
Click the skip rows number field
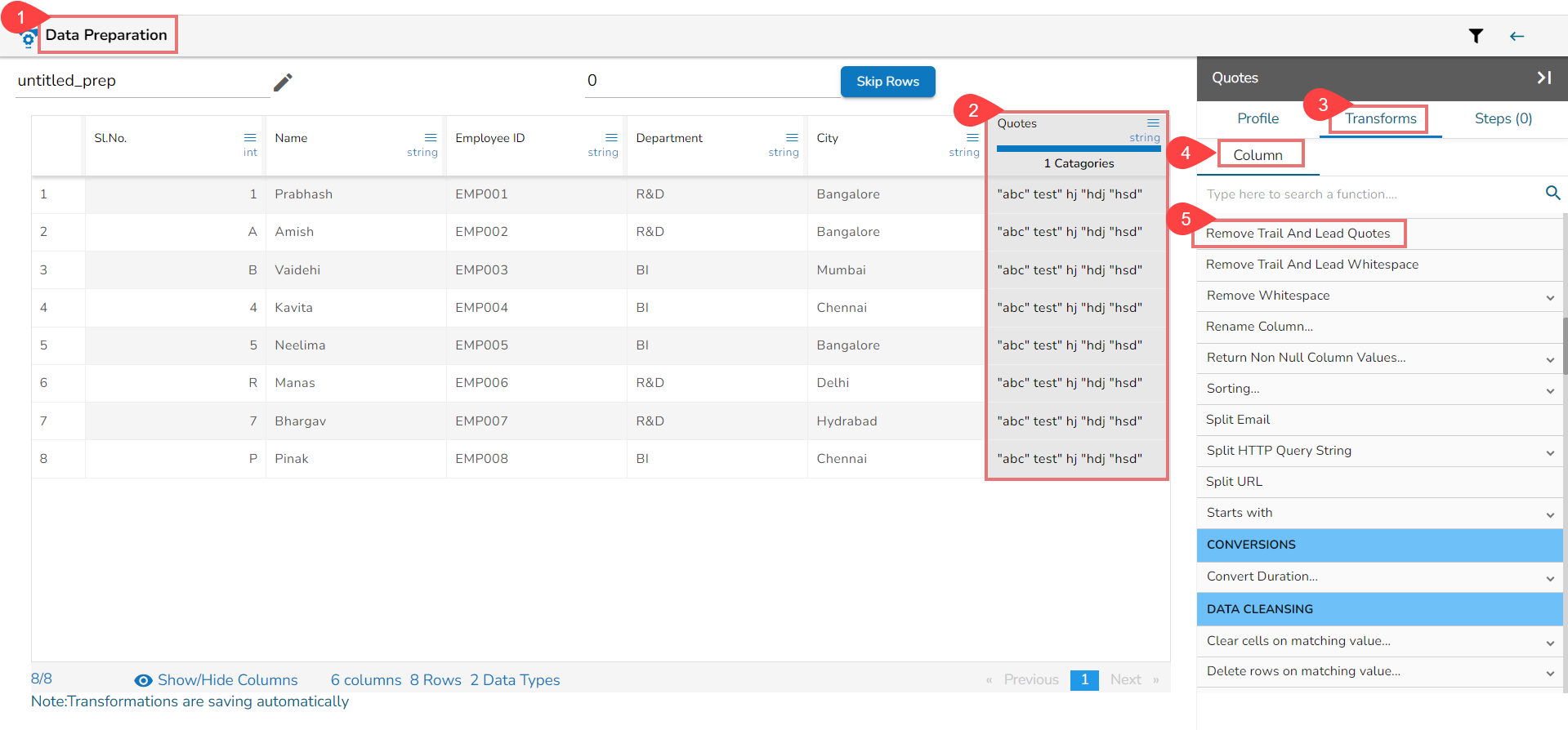(712, 80)
